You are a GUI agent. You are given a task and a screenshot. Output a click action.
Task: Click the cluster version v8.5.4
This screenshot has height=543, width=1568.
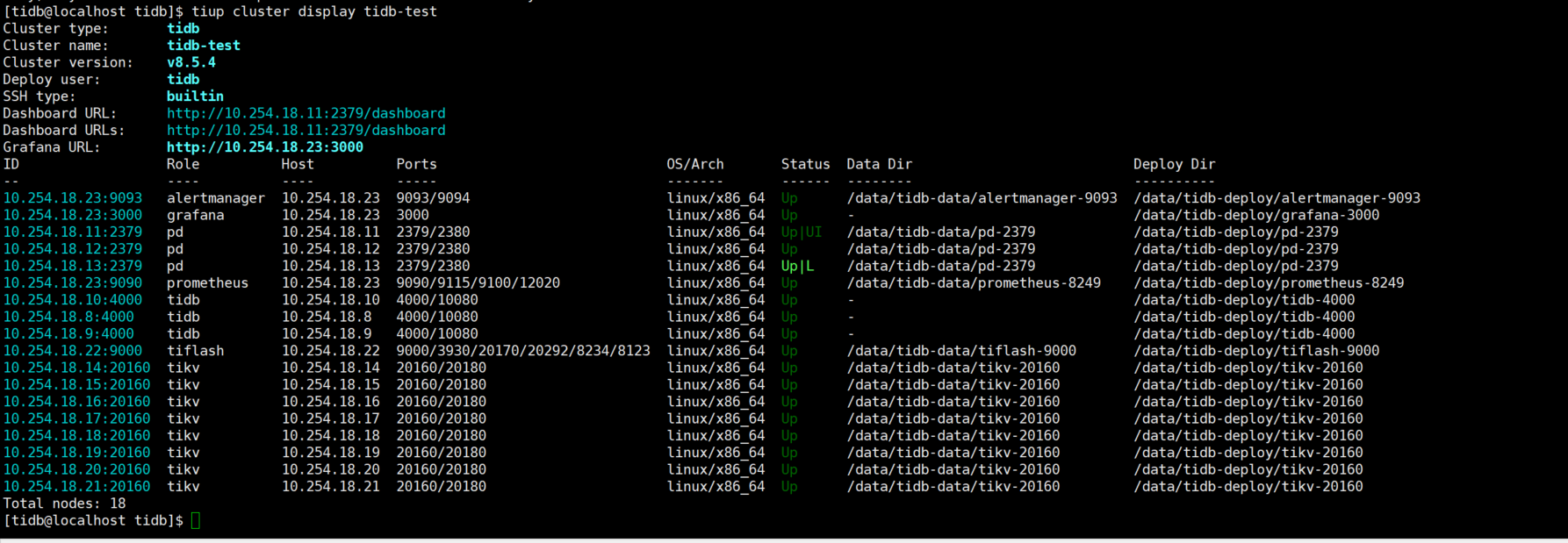tap(191, 62)
